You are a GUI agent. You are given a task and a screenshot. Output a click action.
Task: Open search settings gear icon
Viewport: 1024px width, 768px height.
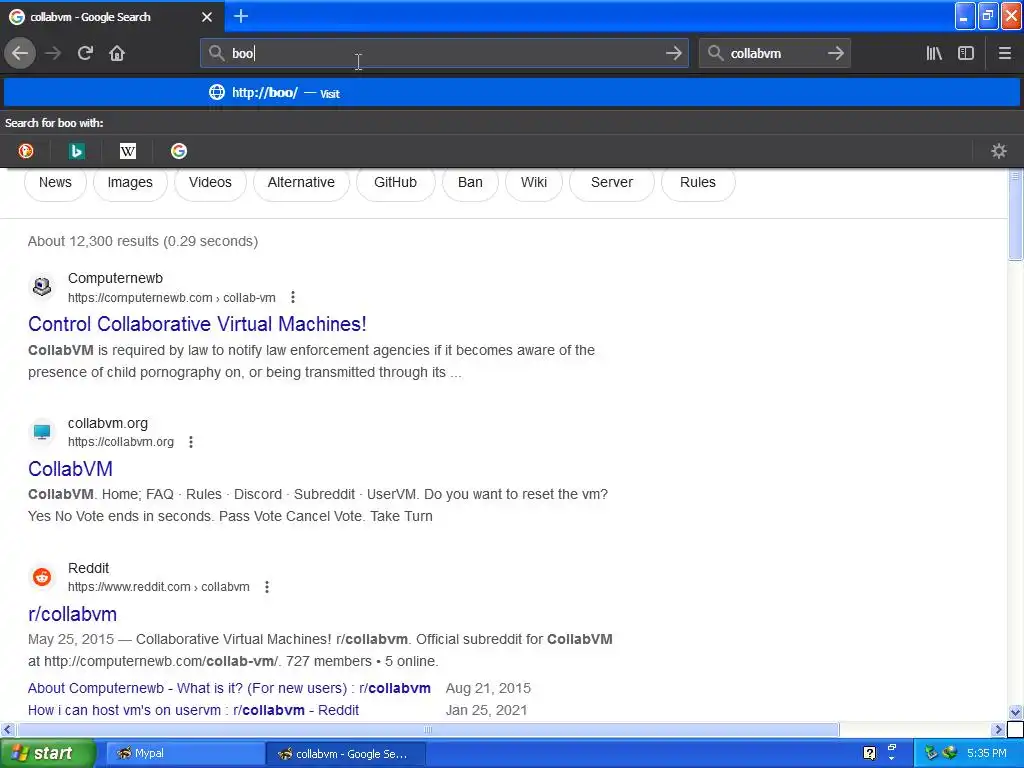point(999,152)
